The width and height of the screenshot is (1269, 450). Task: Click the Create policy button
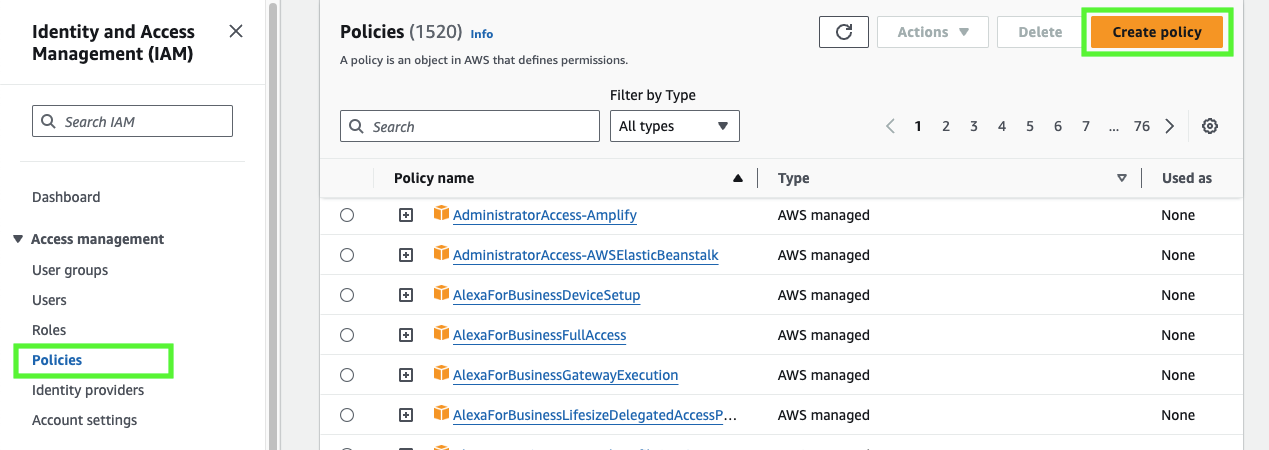pyautogui.click(x=1157, y=32)
